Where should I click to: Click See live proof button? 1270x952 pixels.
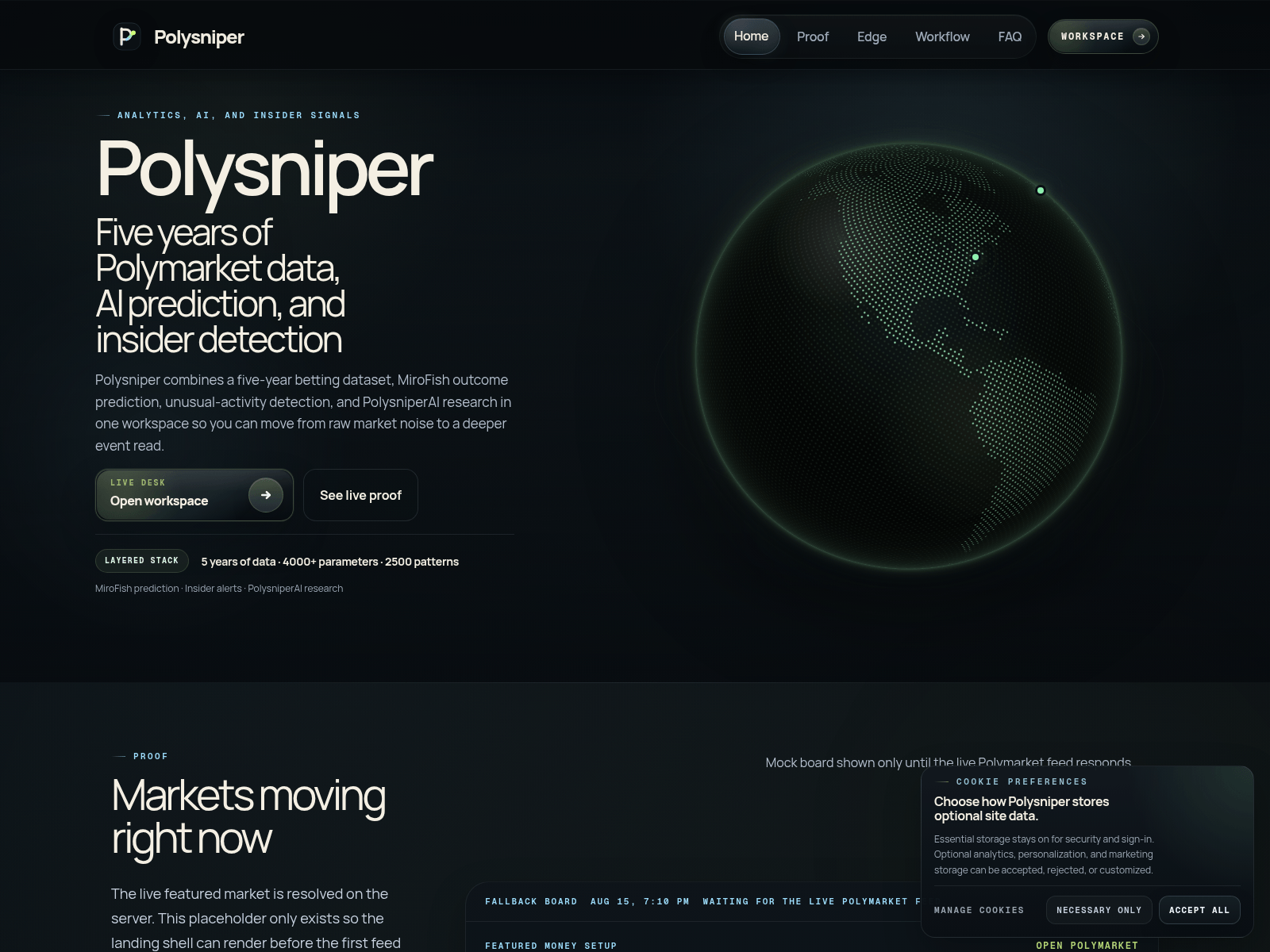[360, 495]
